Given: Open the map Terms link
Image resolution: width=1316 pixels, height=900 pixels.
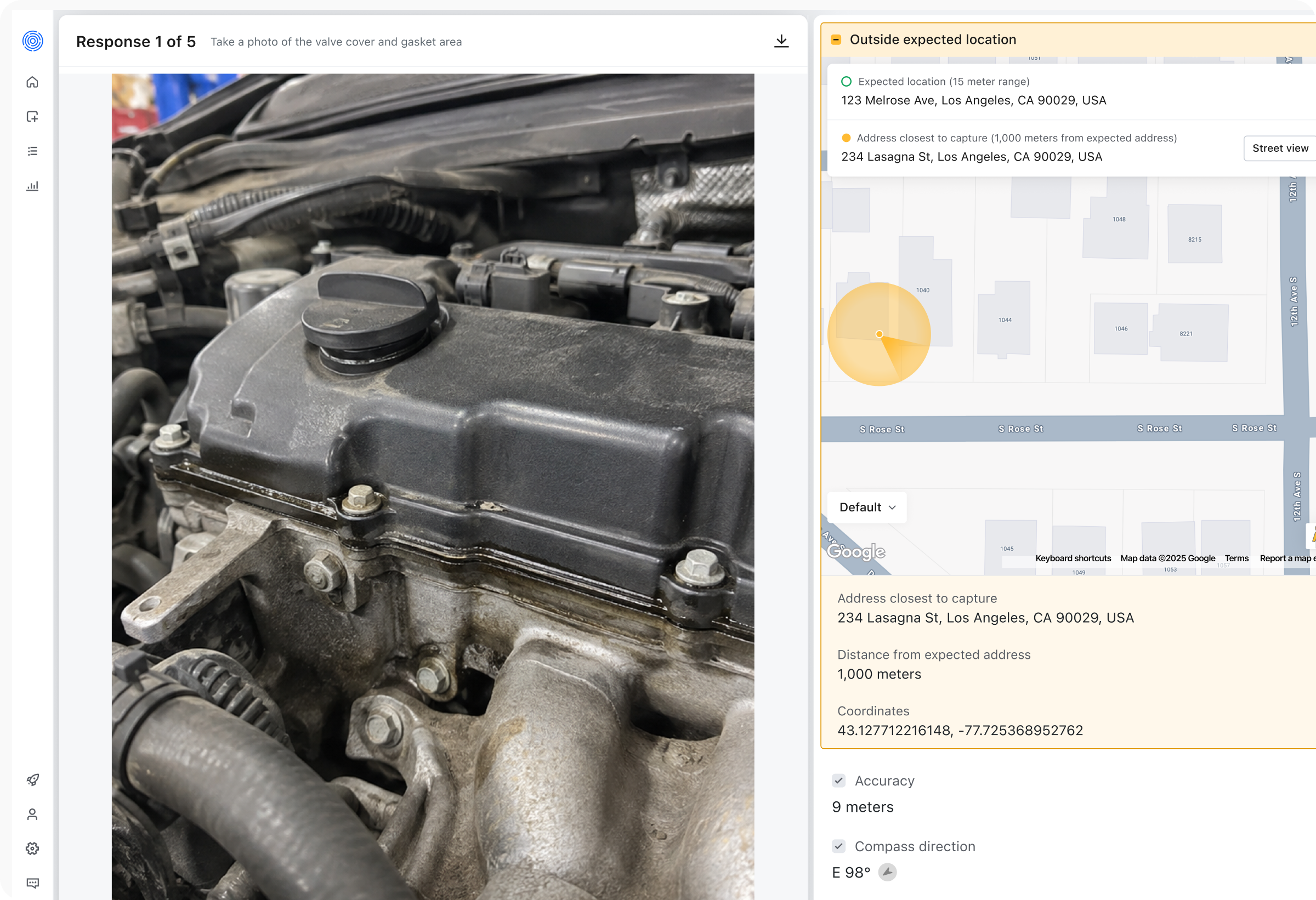Looking at the screenshot, I should [1236, 558].
